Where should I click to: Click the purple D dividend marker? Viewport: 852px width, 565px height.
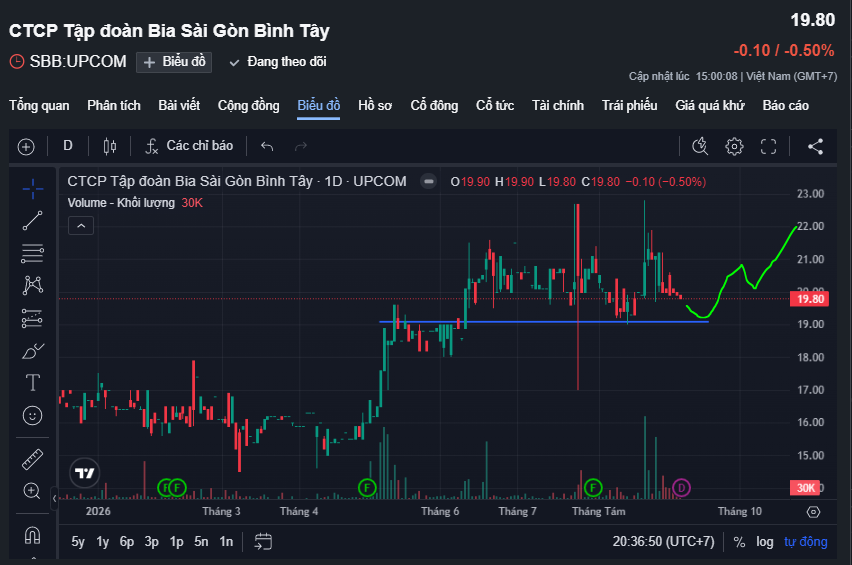point(681,488)
